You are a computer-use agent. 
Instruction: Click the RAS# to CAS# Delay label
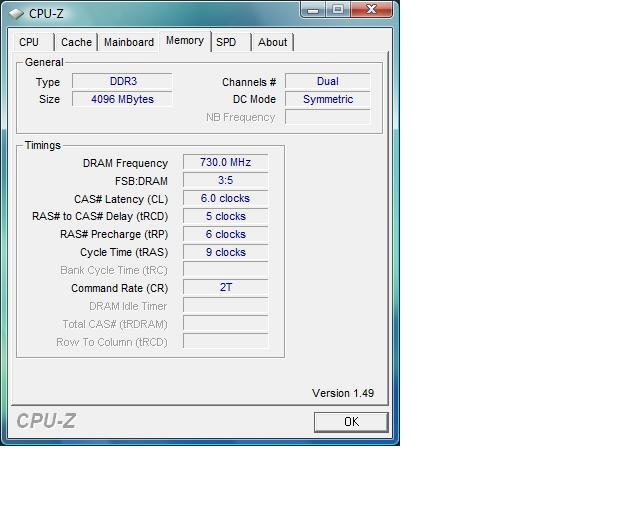click(x=100, y=216)
